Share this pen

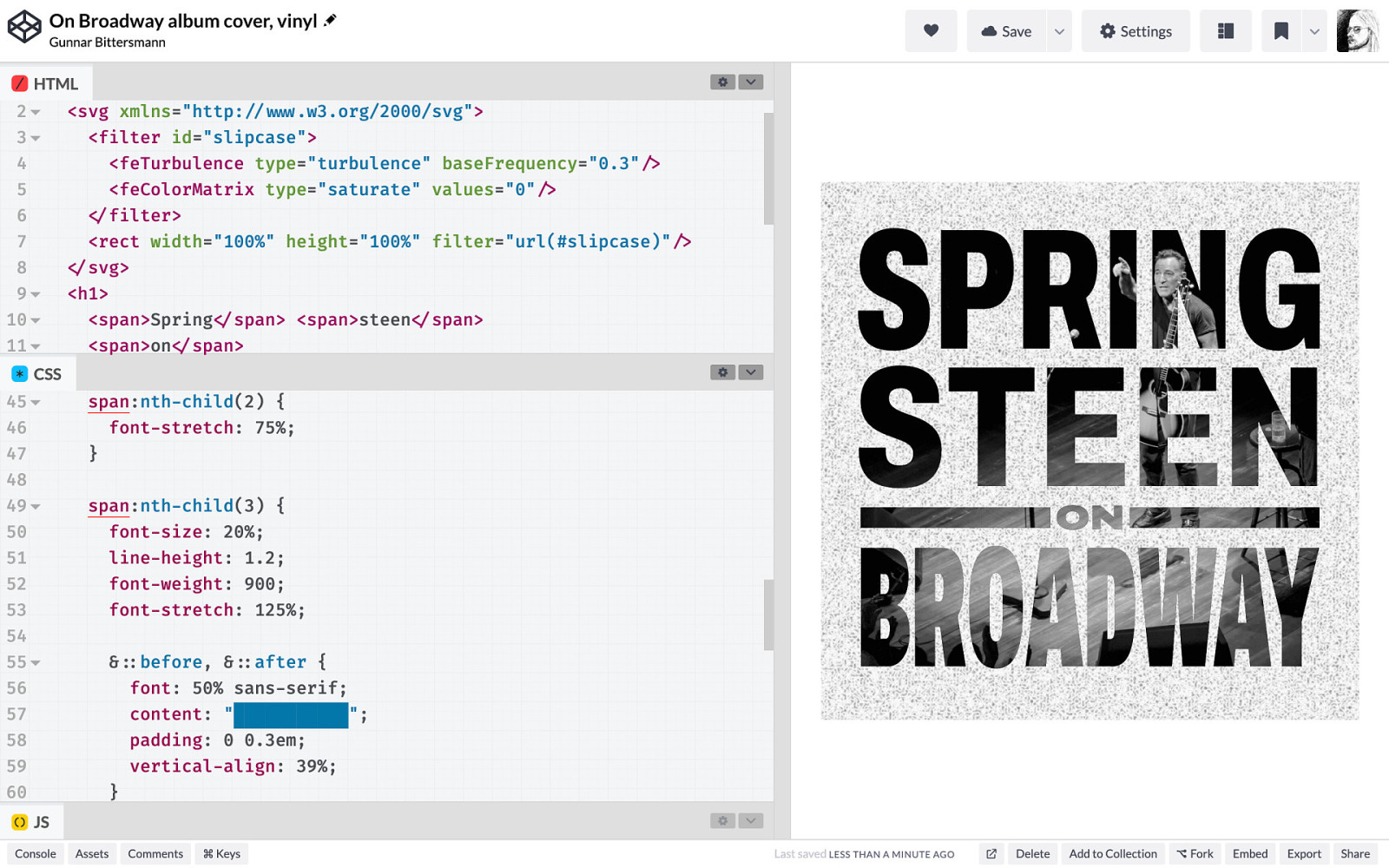1355,854
